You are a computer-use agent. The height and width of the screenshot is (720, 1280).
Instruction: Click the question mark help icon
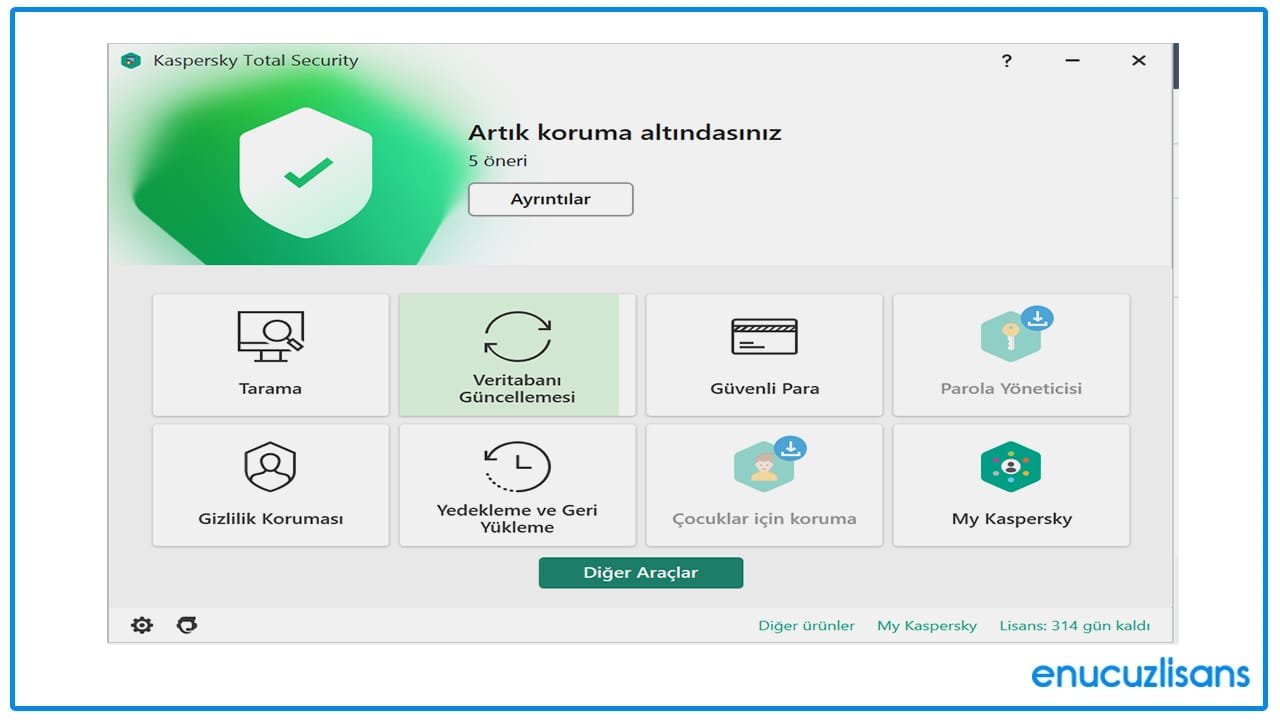pyautogui.click(x=1006, y=61)
